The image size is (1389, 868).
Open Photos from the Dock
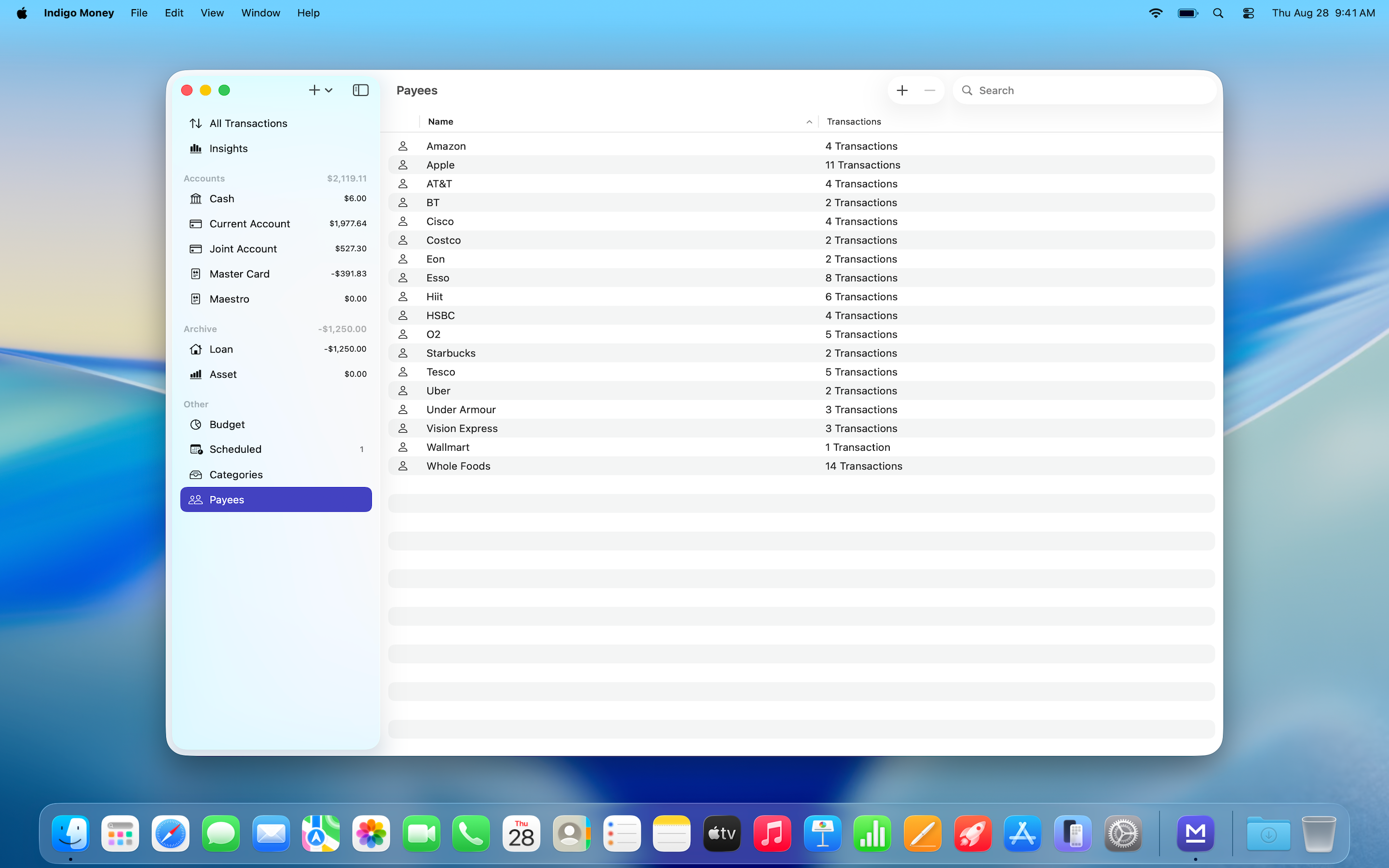(x=371, y=834)
